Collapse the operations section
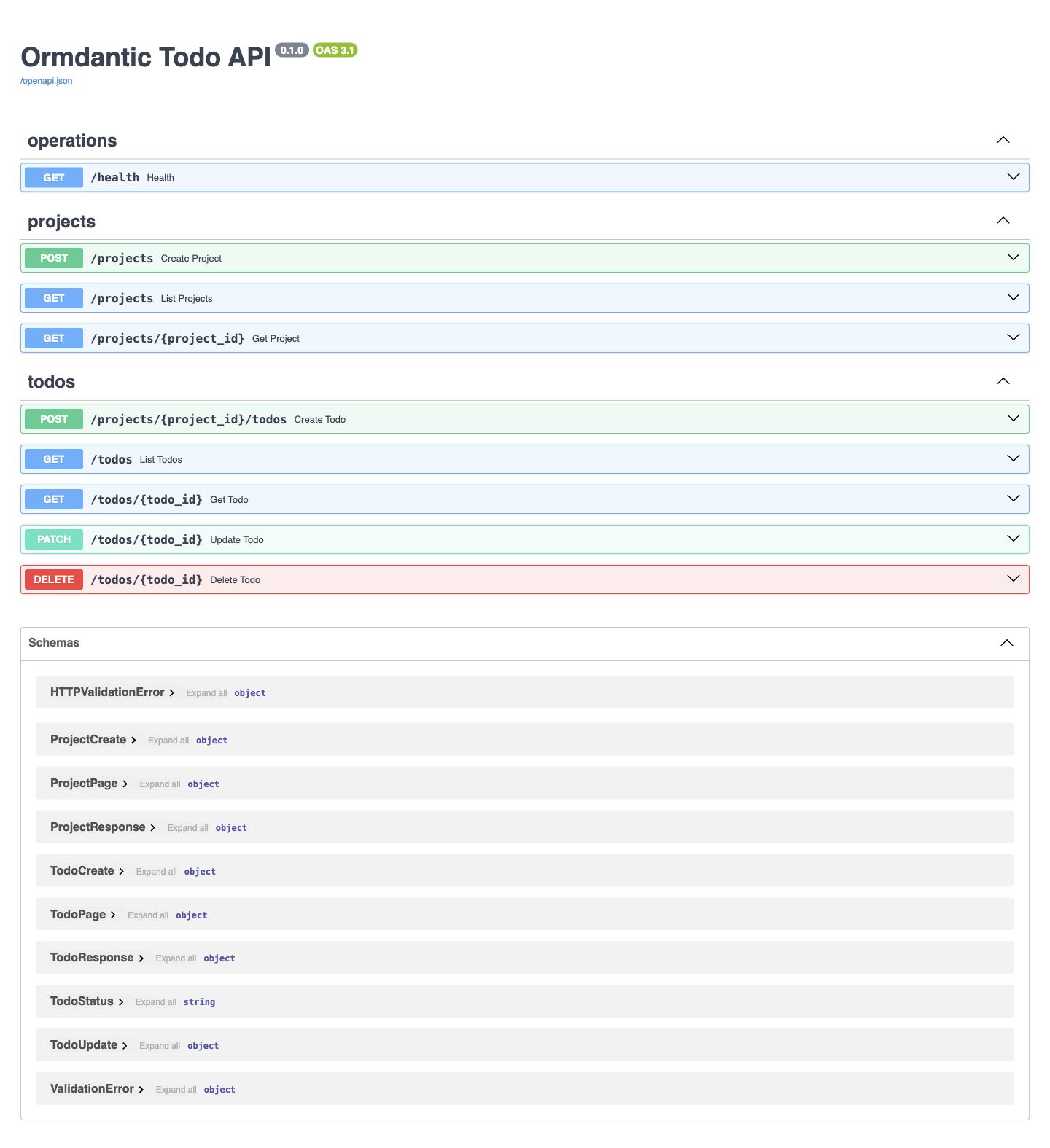 click(x=1003, y=140)
